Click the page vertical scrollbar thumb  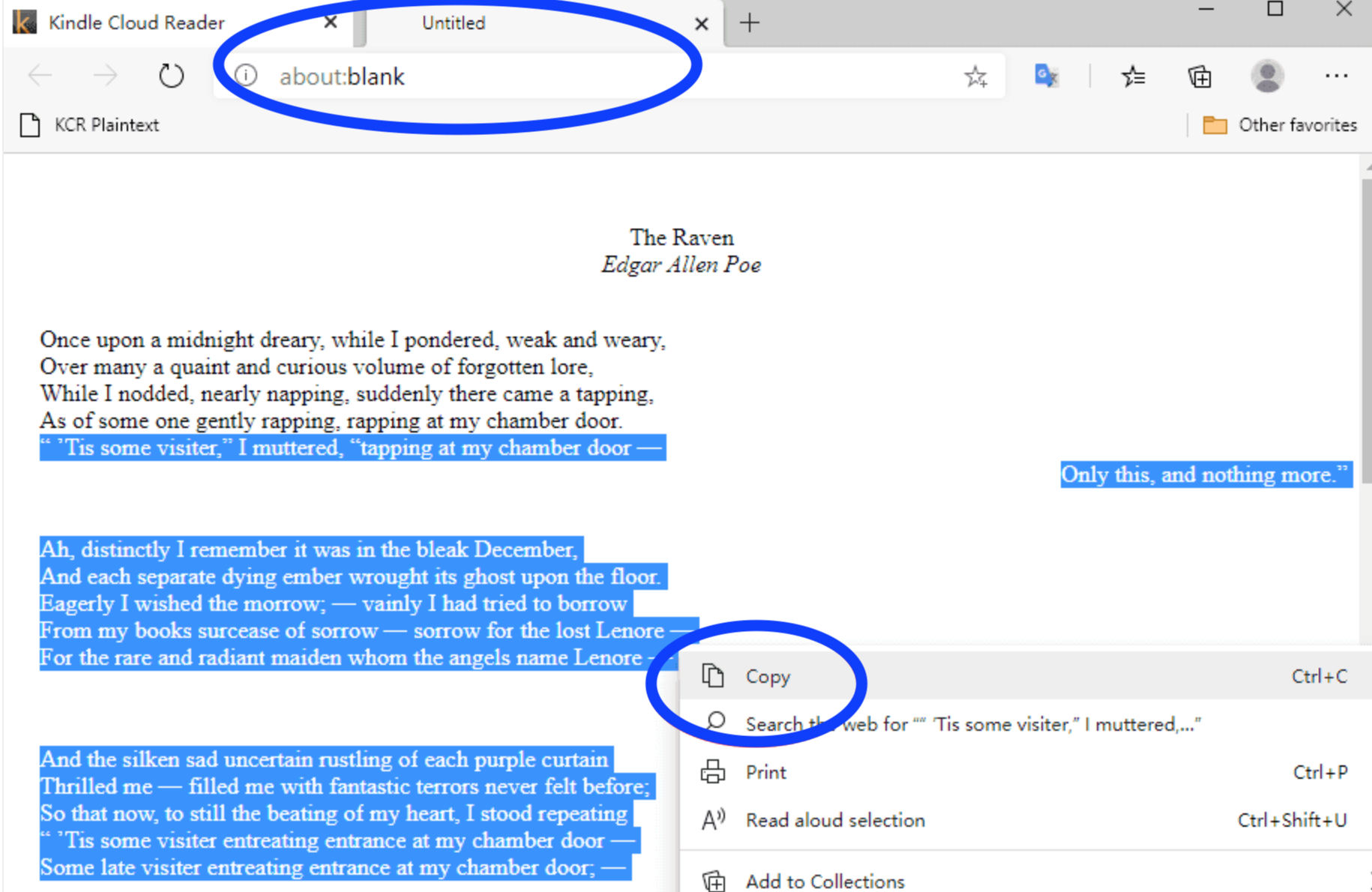coord(1366,330)
